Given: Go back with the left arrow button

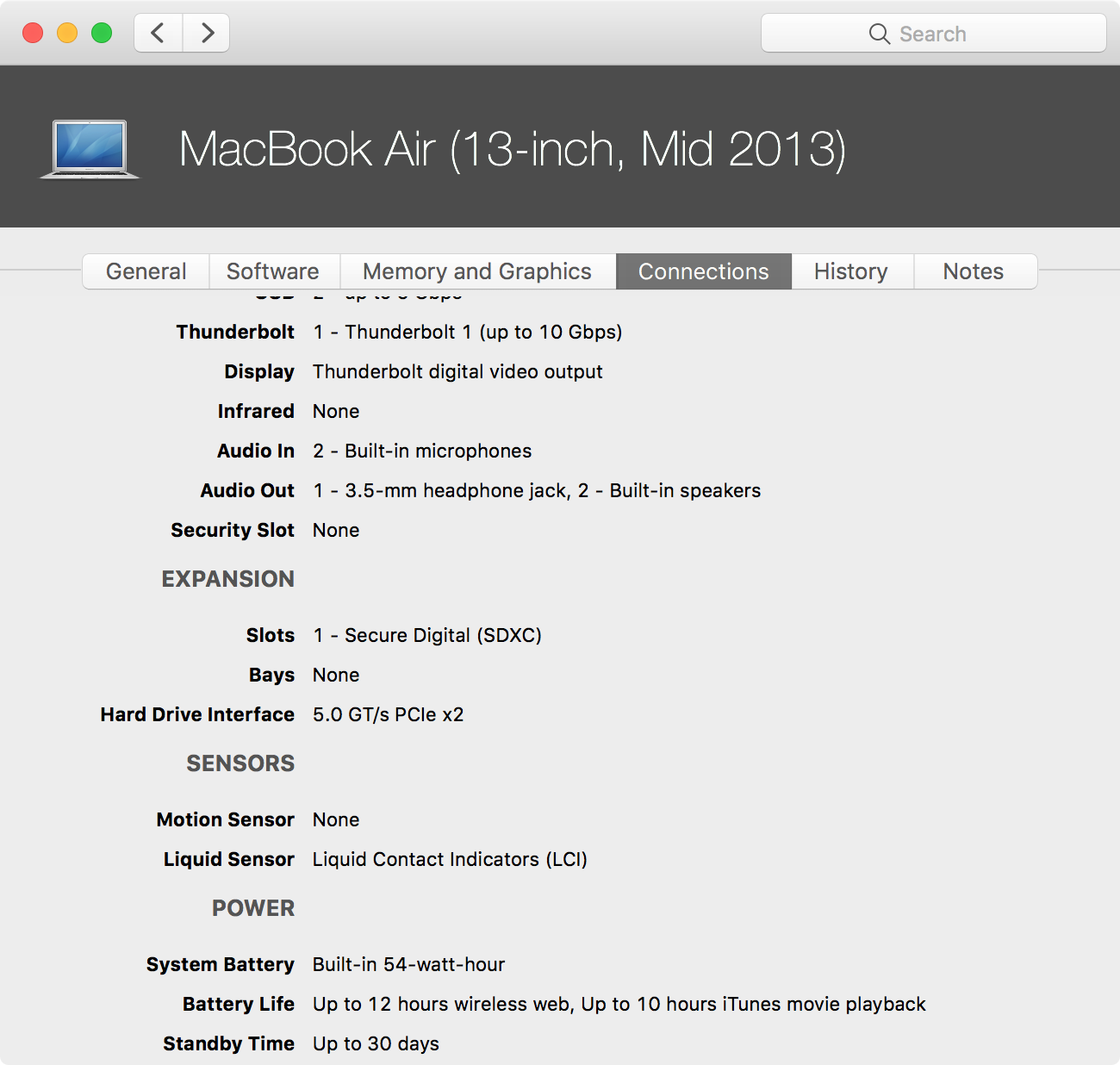Looking at the screenshot, I should pyautogui.click(x=159, y=34).
